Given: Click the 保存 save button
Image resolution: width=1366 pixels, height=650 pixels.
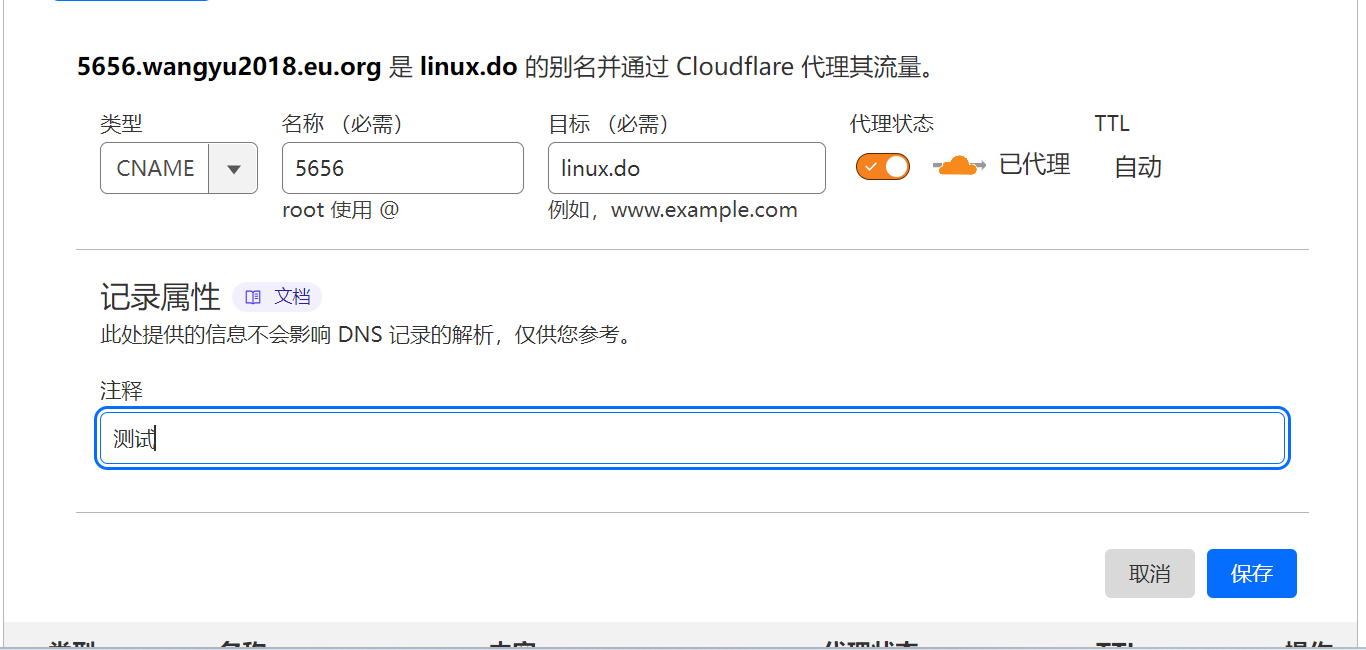Looking at the screenshot, I should click(x=1252, y=574).
